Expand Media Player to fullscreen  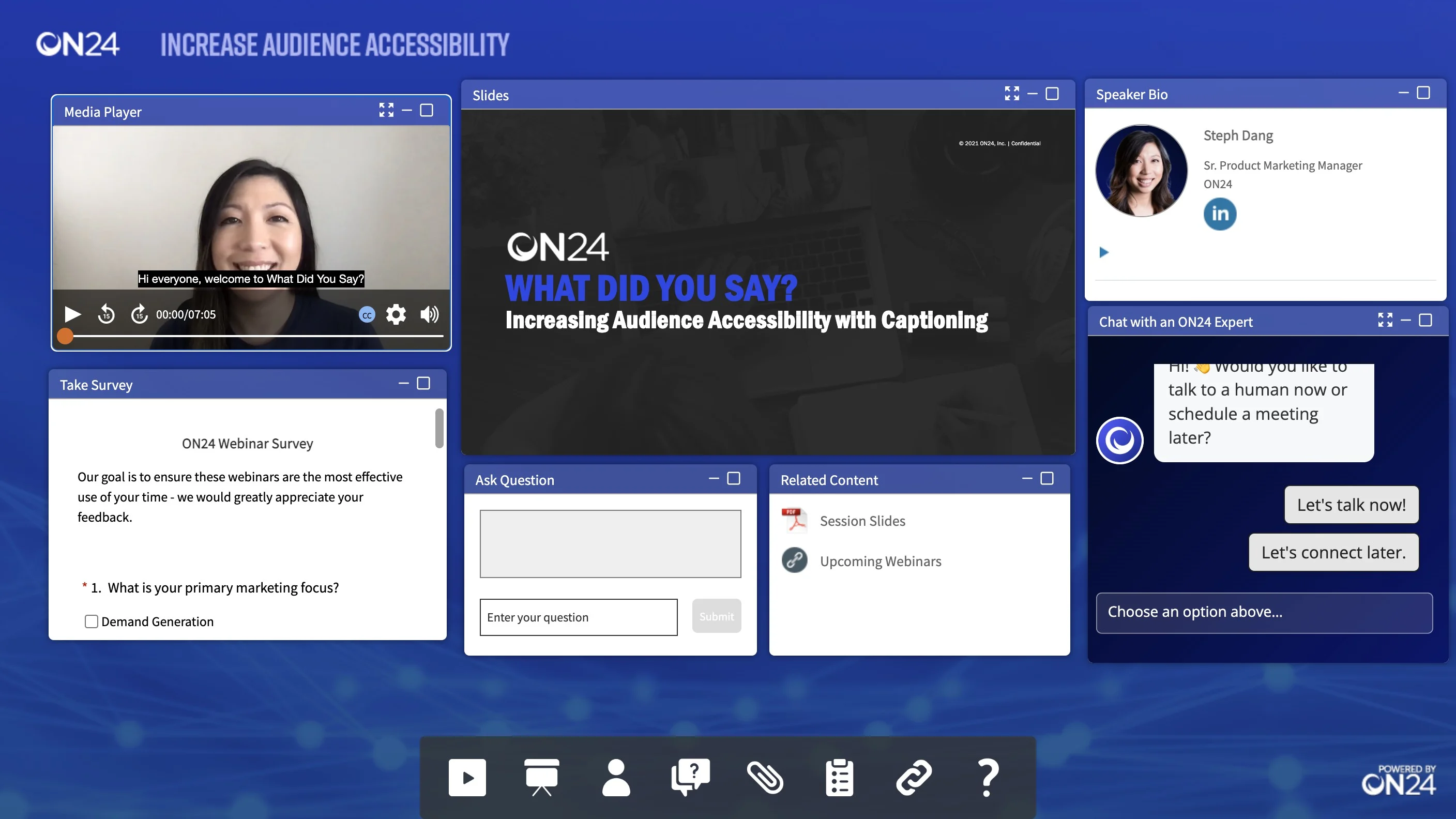tap(386, 110)
